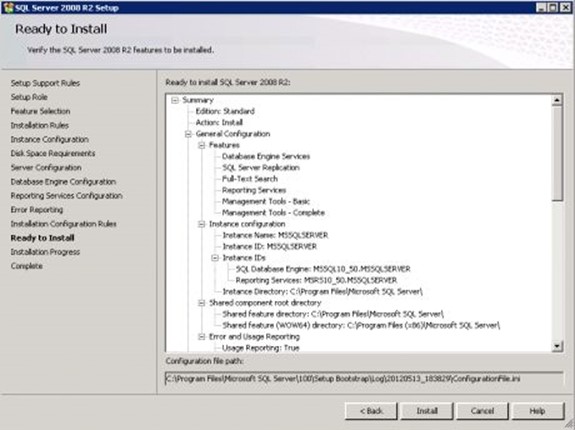Select the Reporting Services feature item
This screenshot has width=575, height=430.
tap(254, 190)
